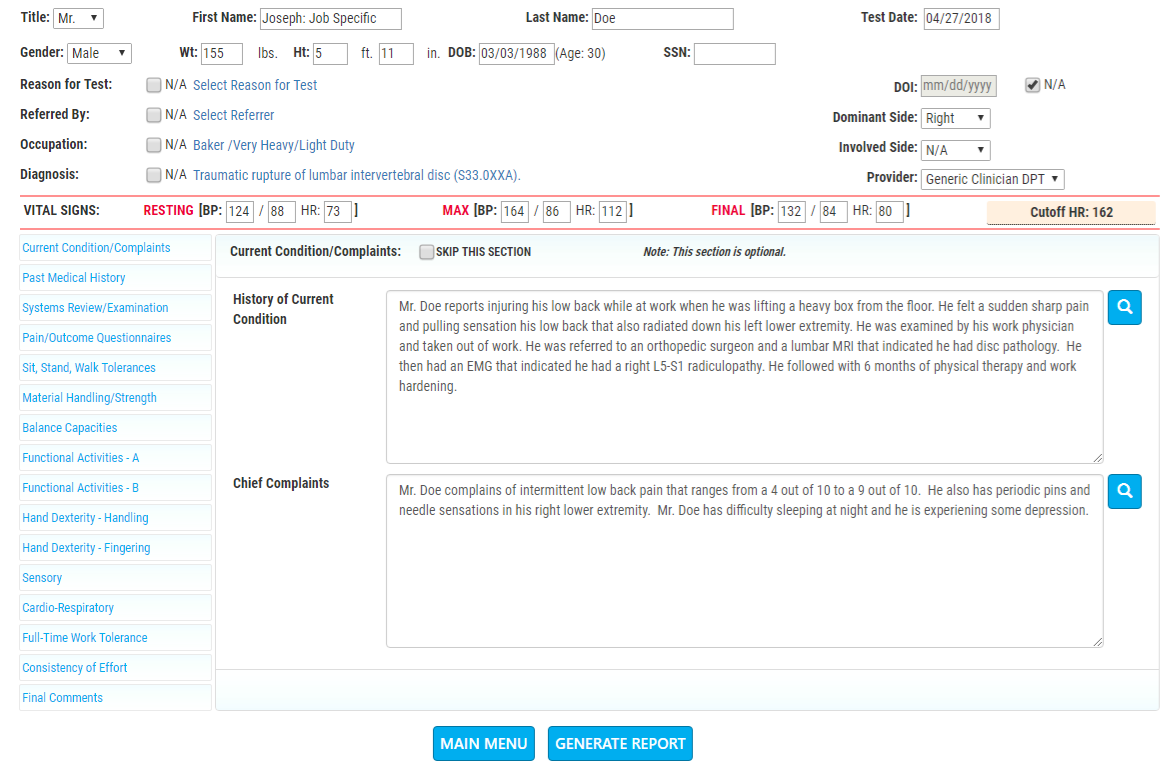
Task: Open the Cardio-Respiratory section
Action: (115, 607)
